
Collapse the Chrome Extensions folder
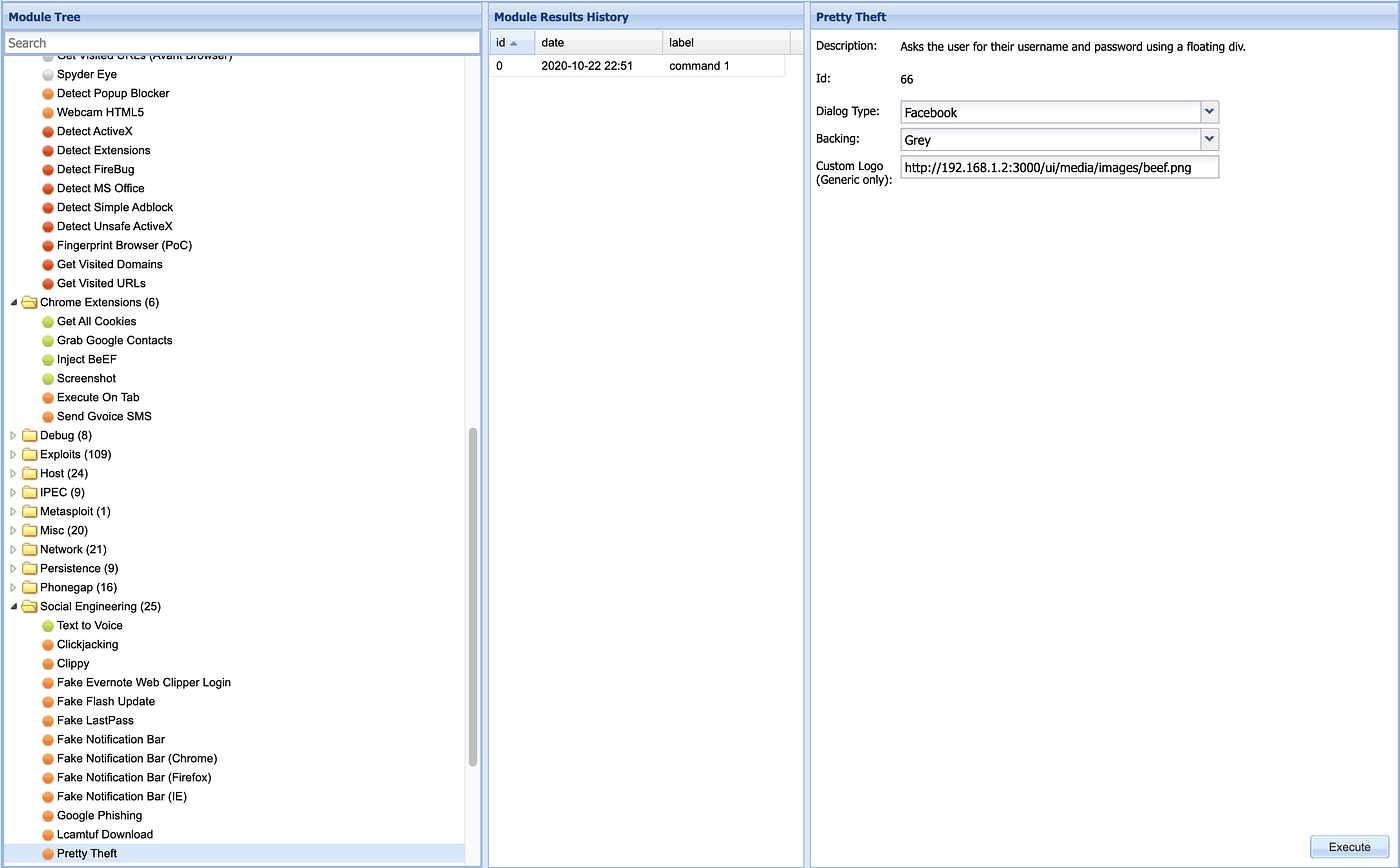tap(14, 302)
